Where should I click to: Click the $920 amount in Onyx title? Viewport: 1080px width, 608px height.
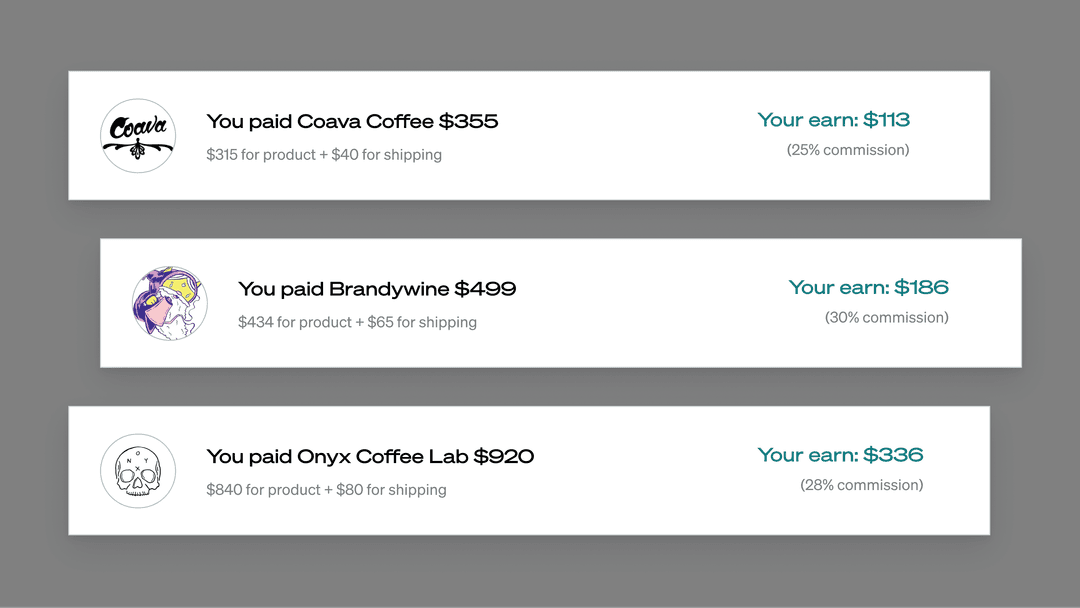click(x=504, y=457)
